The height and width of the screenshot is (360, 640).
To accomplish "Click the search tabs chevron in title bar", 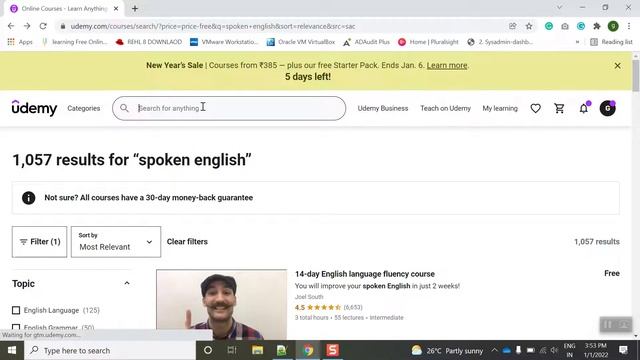I will click(x=559, y=8).
